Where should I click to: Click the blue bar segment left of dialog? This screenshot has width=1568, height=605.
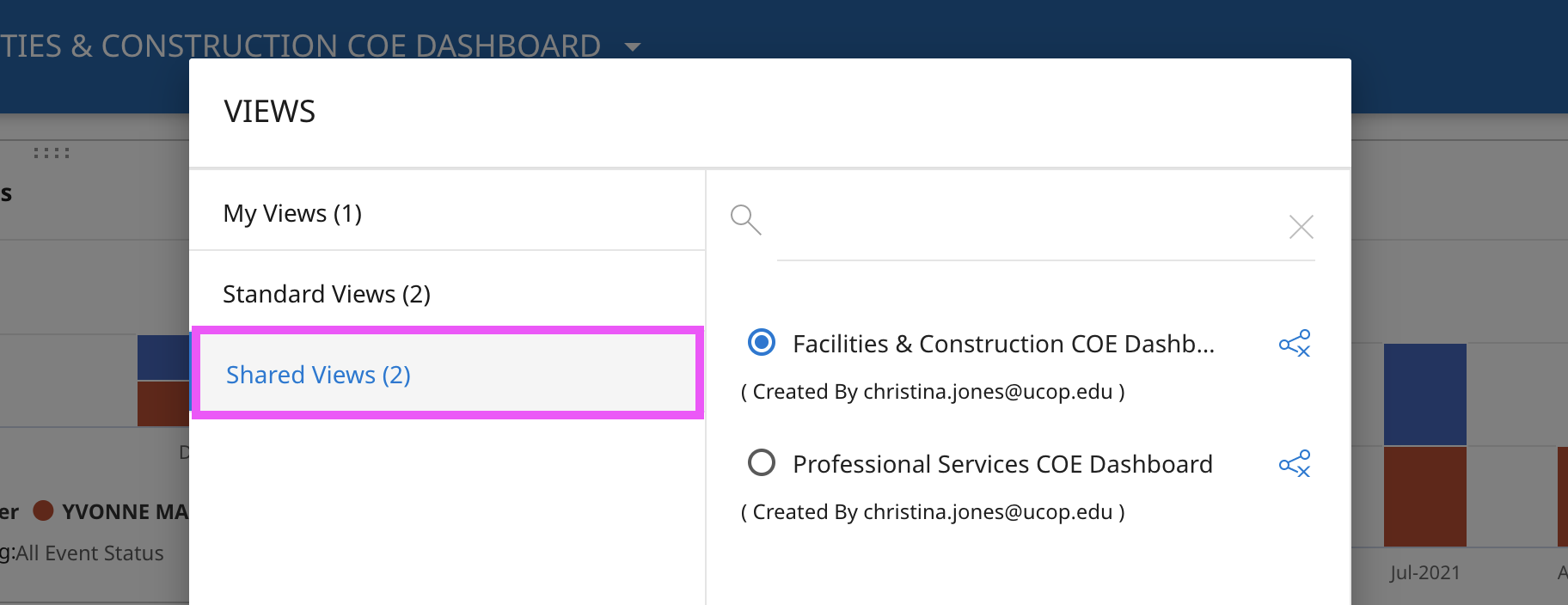coord(163,357)
